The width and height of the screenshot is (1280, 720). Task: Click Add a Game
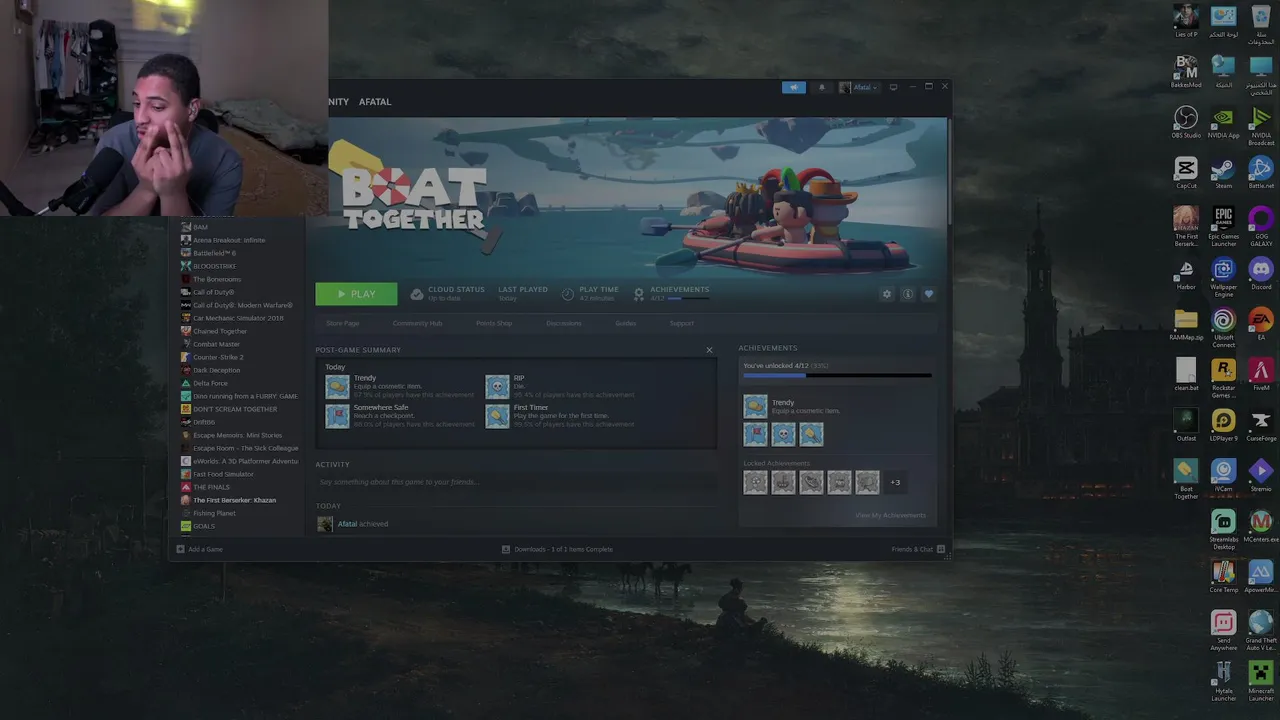pyautogui.click(x=200, y=549)
